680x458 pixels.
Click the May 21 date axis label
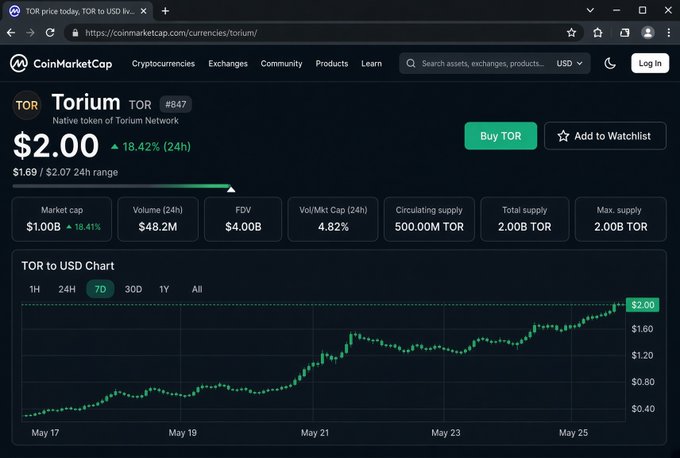315,433
